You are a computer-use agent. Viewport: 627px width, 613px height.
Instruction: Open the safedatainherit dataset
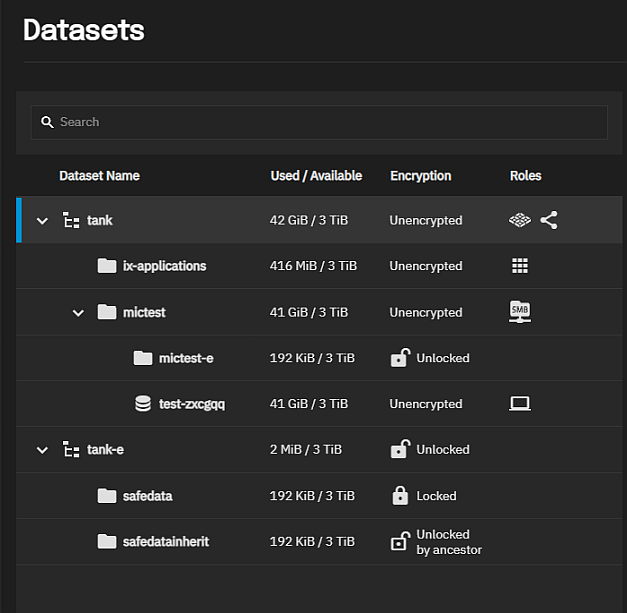[165, 541]
